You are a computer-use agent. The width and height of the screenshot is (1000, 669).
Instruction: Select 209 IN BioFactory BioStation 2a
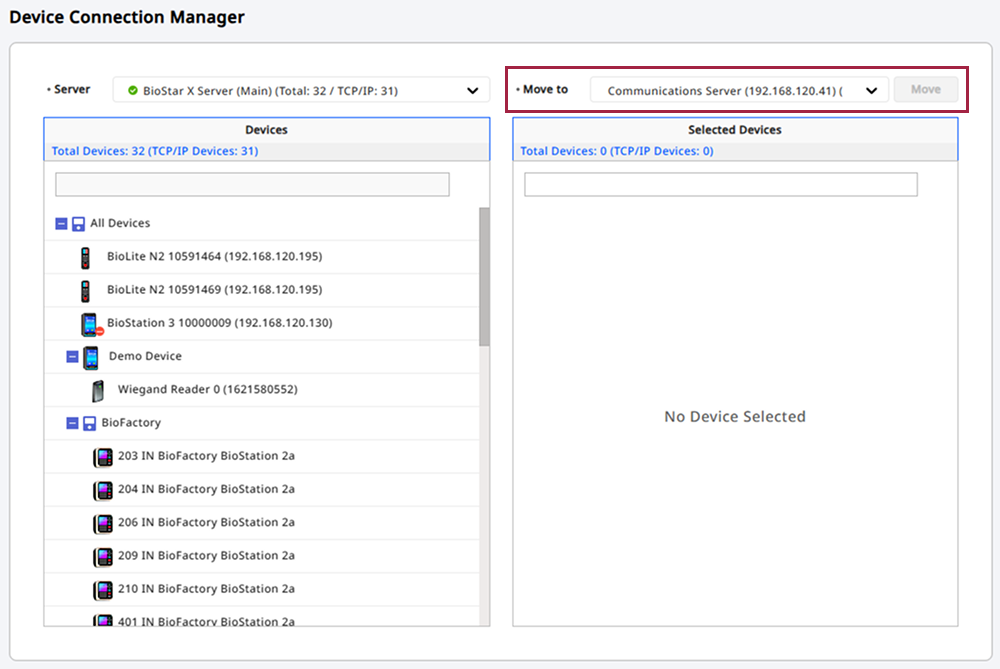[x=206, y=555]
